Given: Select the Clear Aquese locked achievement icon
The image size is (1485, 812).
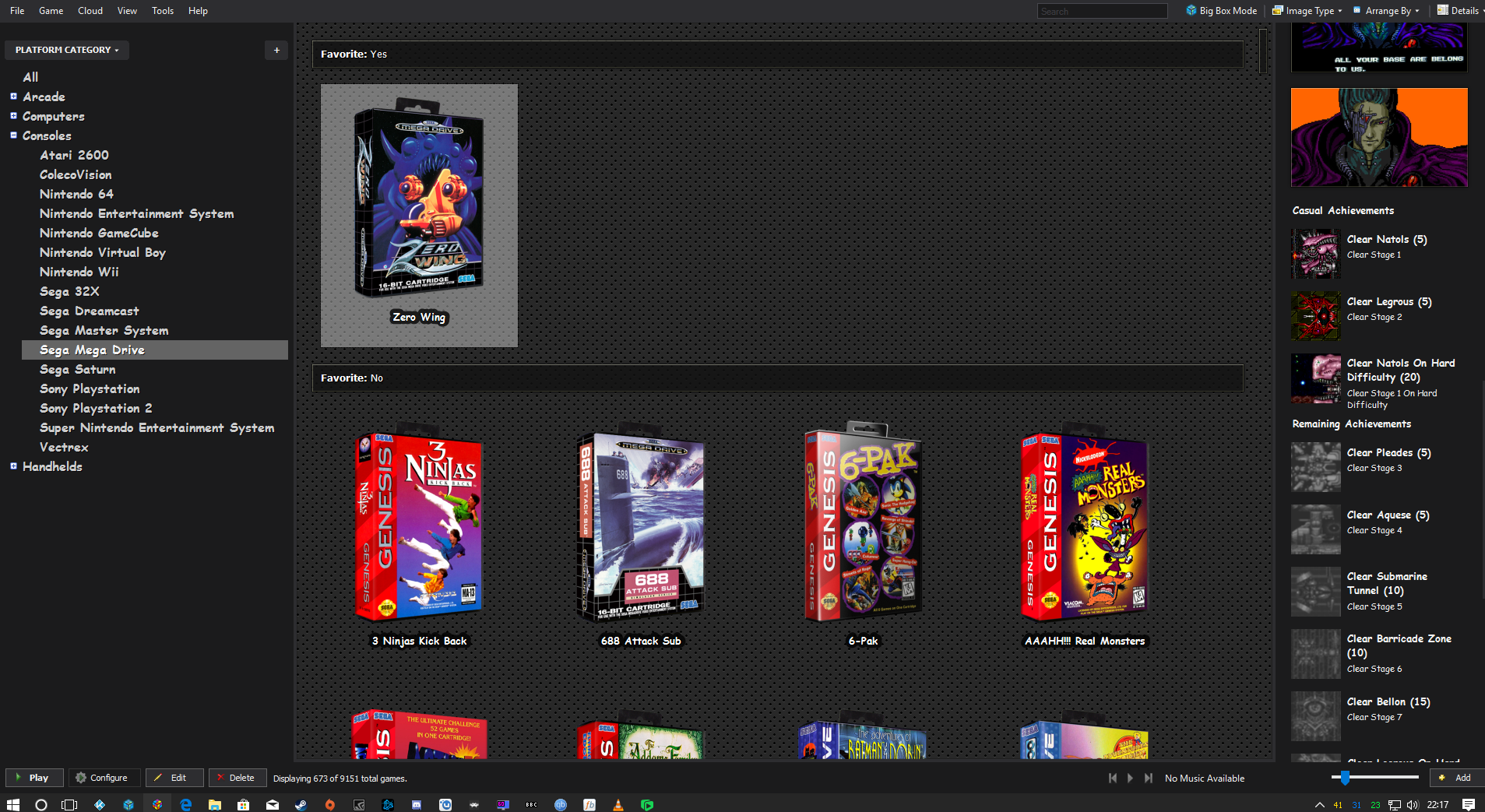Looking at the screenshot, I should coord(1316,529).
